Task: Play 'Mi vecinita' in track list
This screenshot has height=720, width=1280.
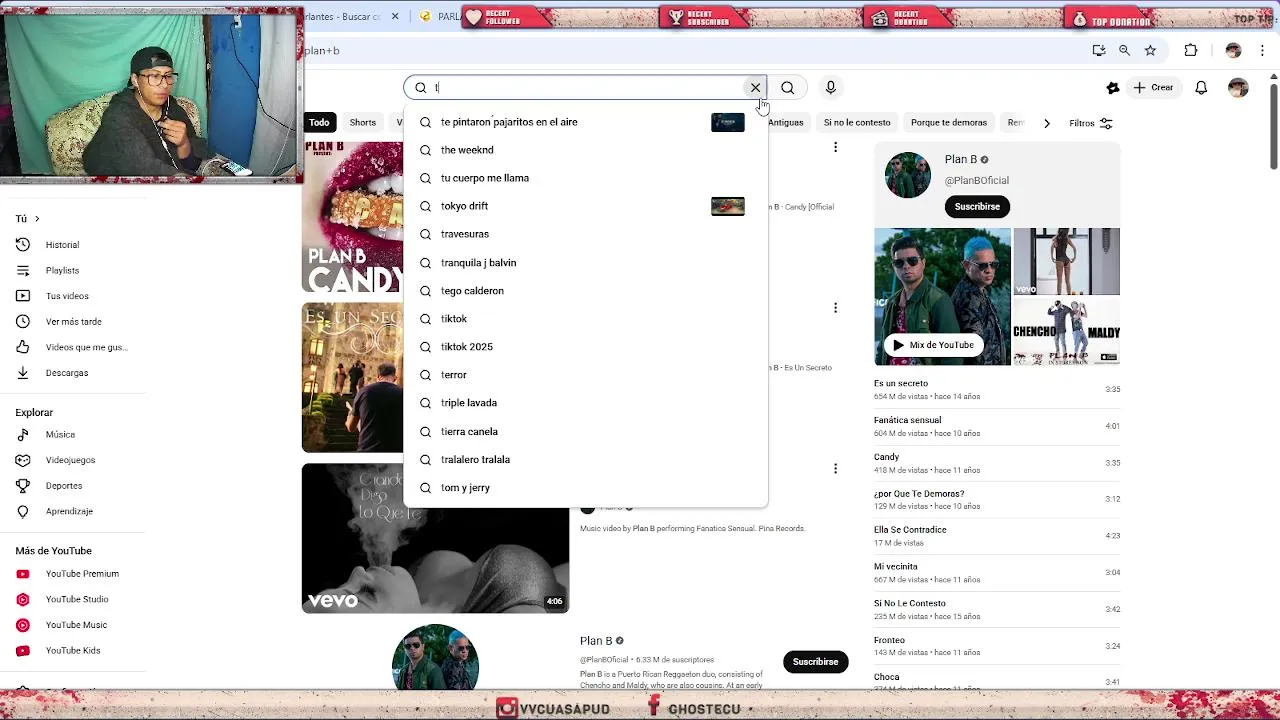Action: 997,572
